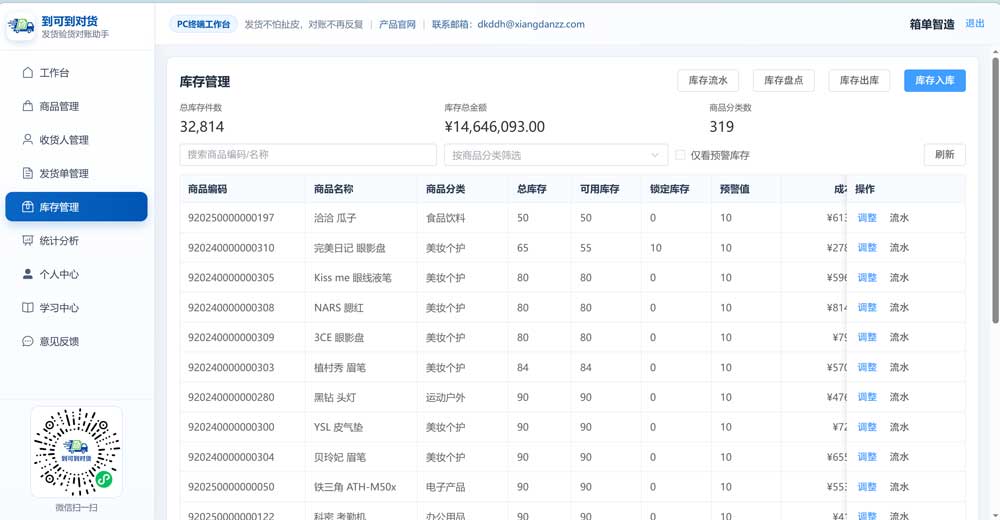Viewport: 1000px width, 520px height.
Task: Click 调整 for 黑钻 头灯 row
Action: [x=867, y=397]
